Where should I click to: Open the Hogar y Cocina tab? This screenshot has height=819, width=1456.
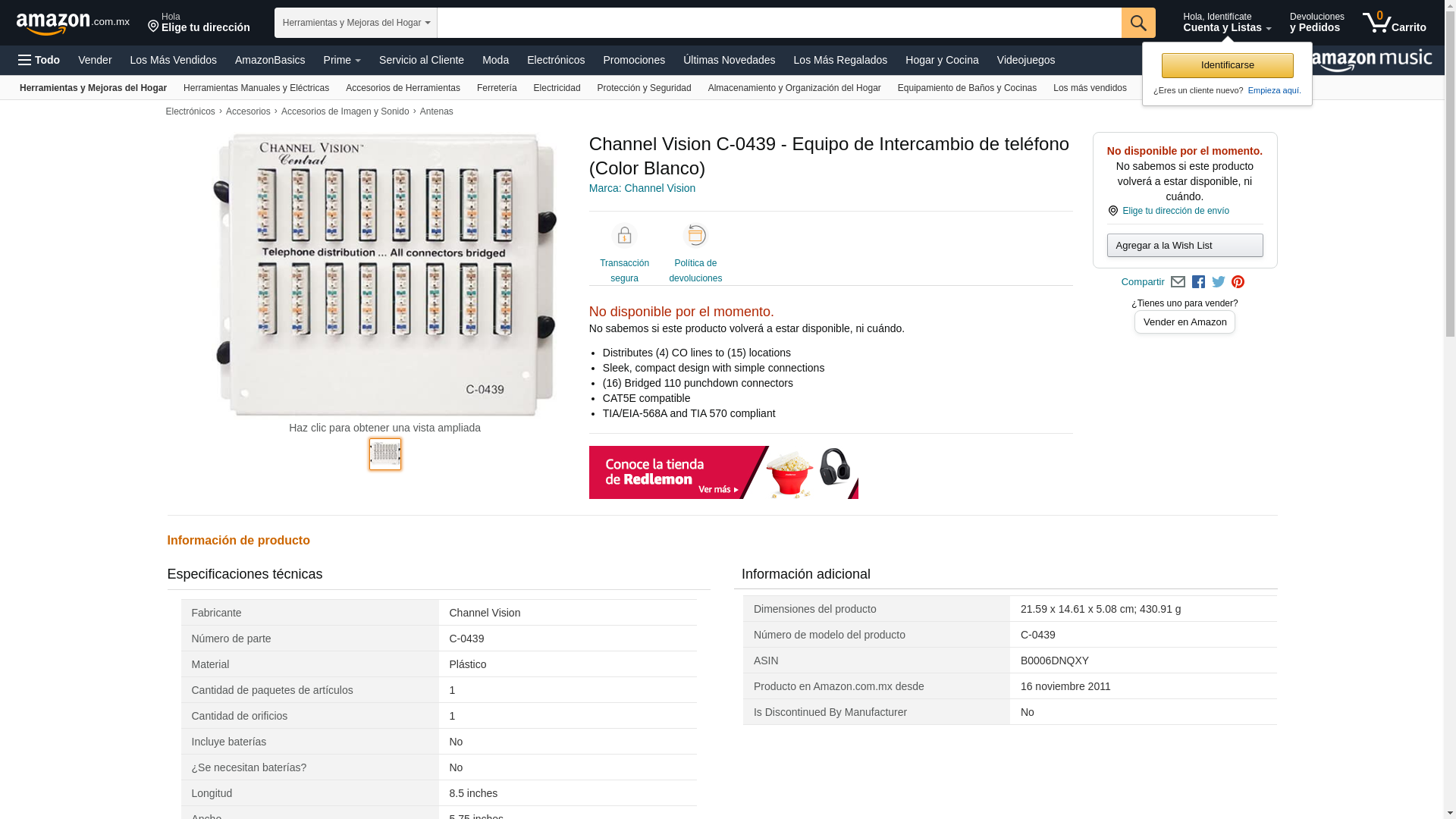pyautogui.click(x=942, y=60)
